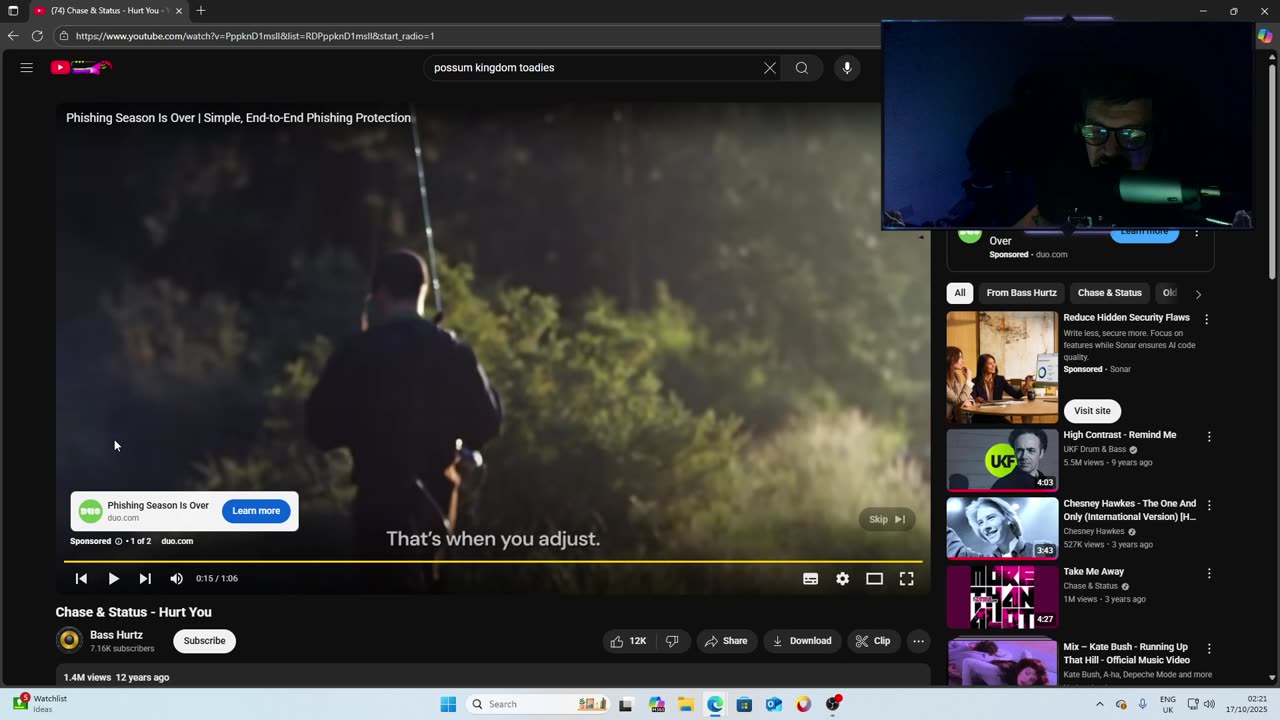1280x720 pixels.
Task: Click the browser address bar URL
Action: coord(255,36)
